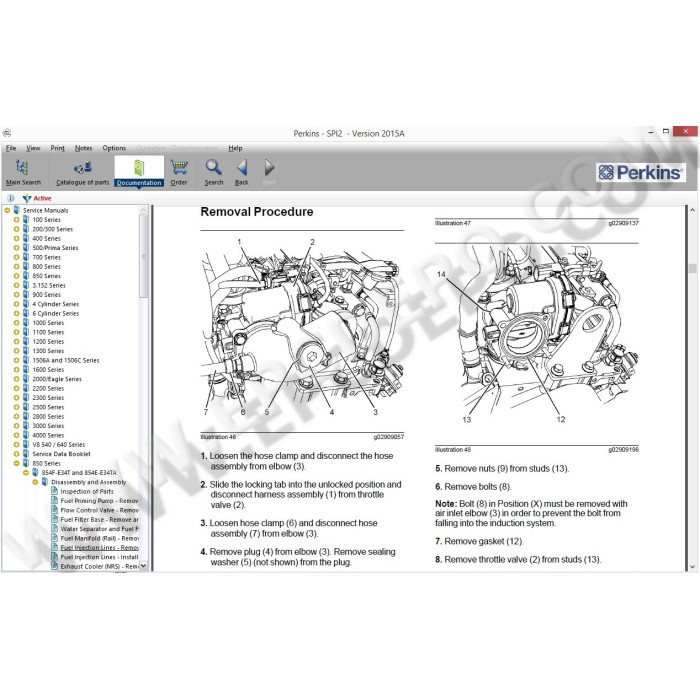Select 1000 Series in tree
The height and width of the screenshot is (700, 700).
pos(48,323)
